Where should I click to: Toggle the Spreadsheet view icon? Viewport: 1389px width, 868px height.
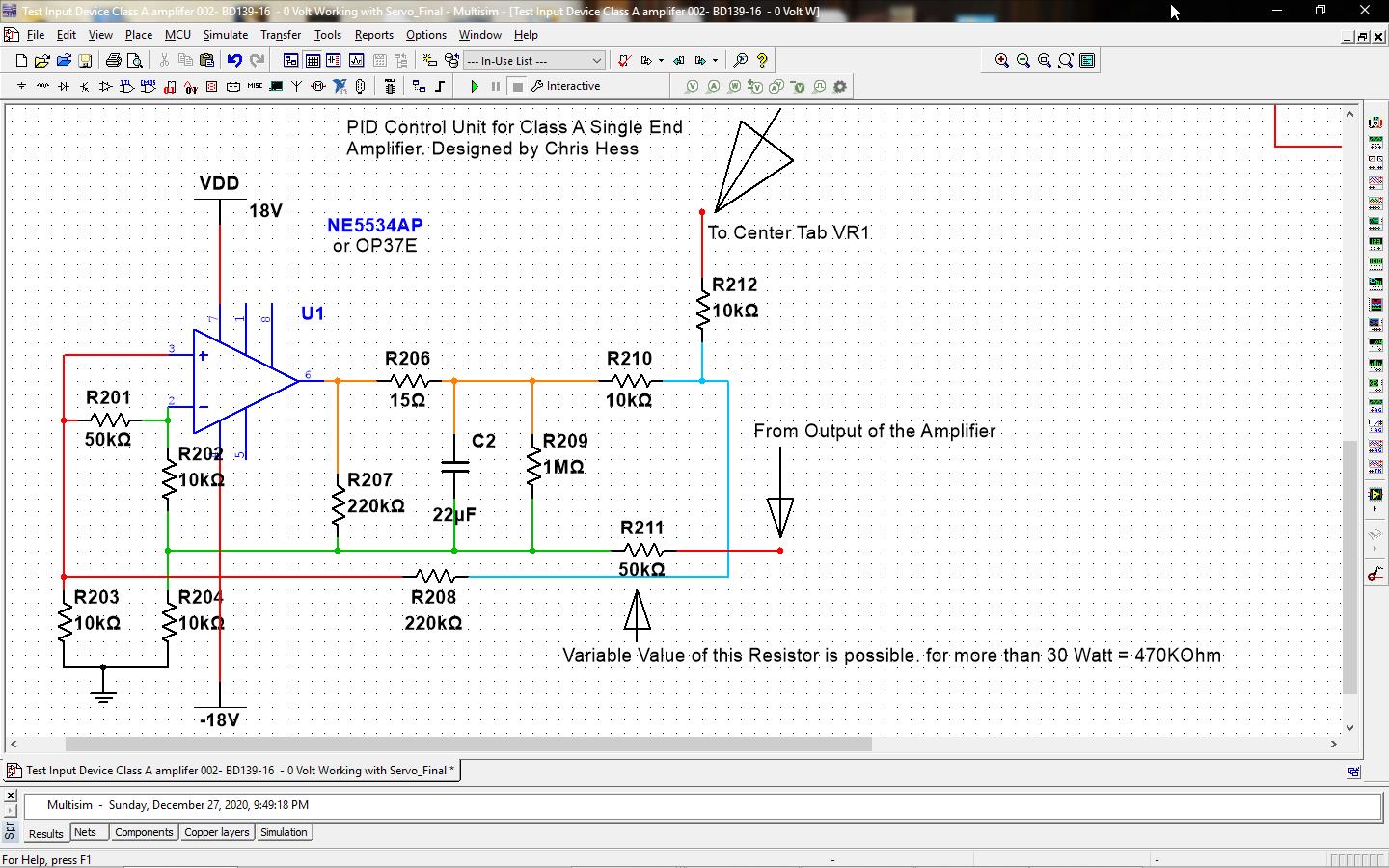coord(313,60)
